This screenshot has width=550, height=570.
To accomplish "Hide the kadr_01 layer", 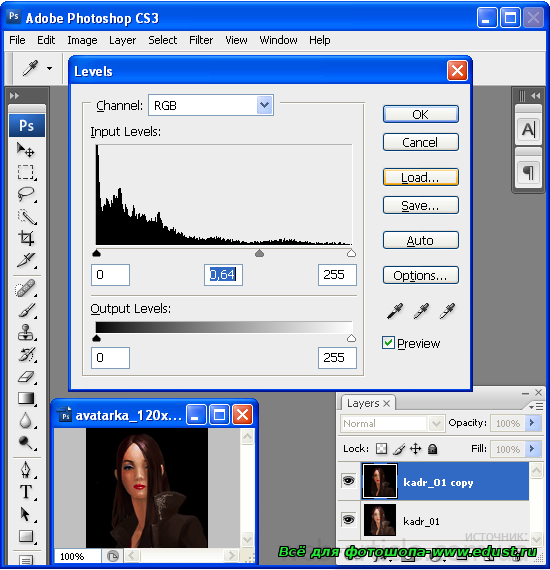I will pos(348,520).
